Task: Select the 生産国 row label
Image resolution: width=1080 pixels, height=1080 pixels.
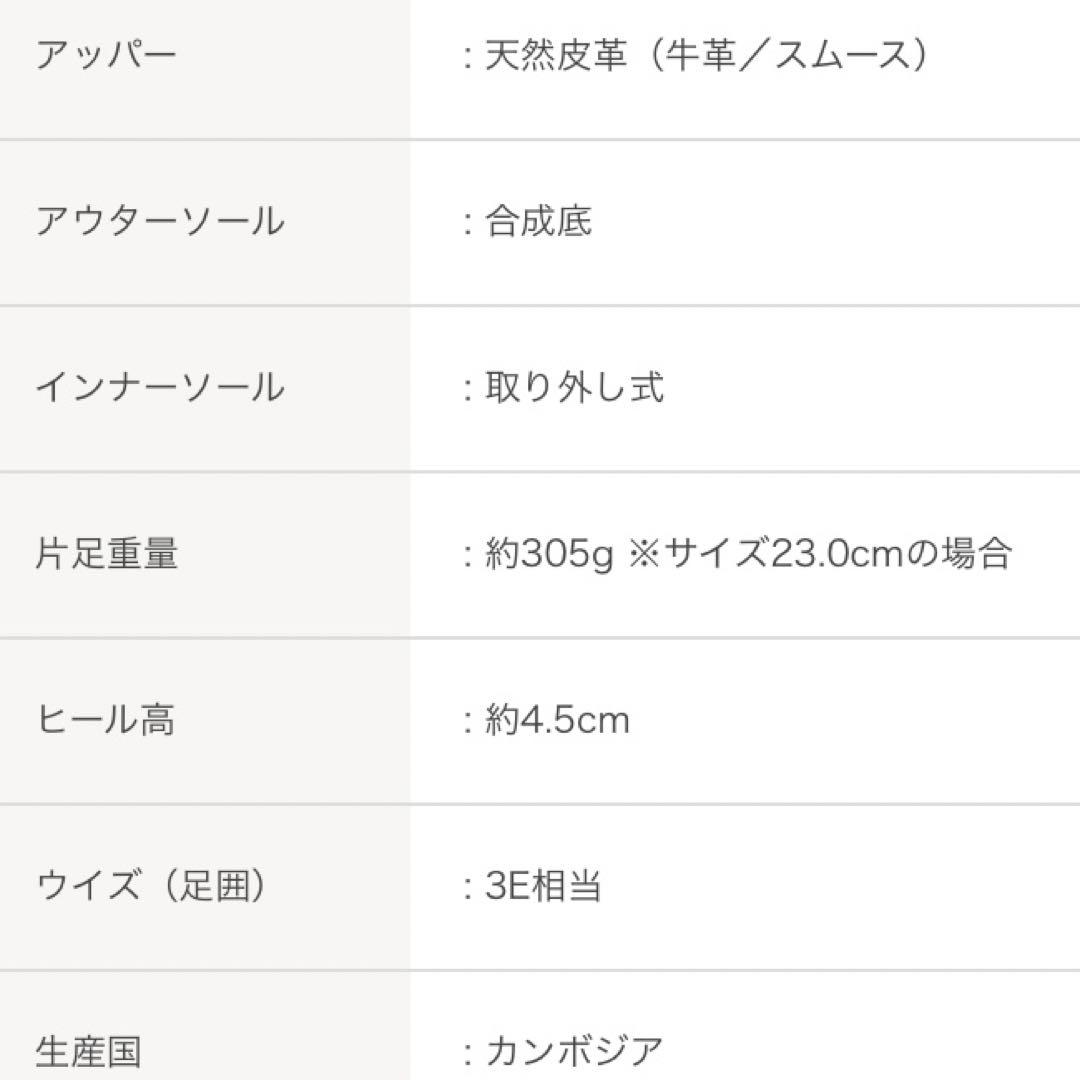Action: click(89, 1052)
